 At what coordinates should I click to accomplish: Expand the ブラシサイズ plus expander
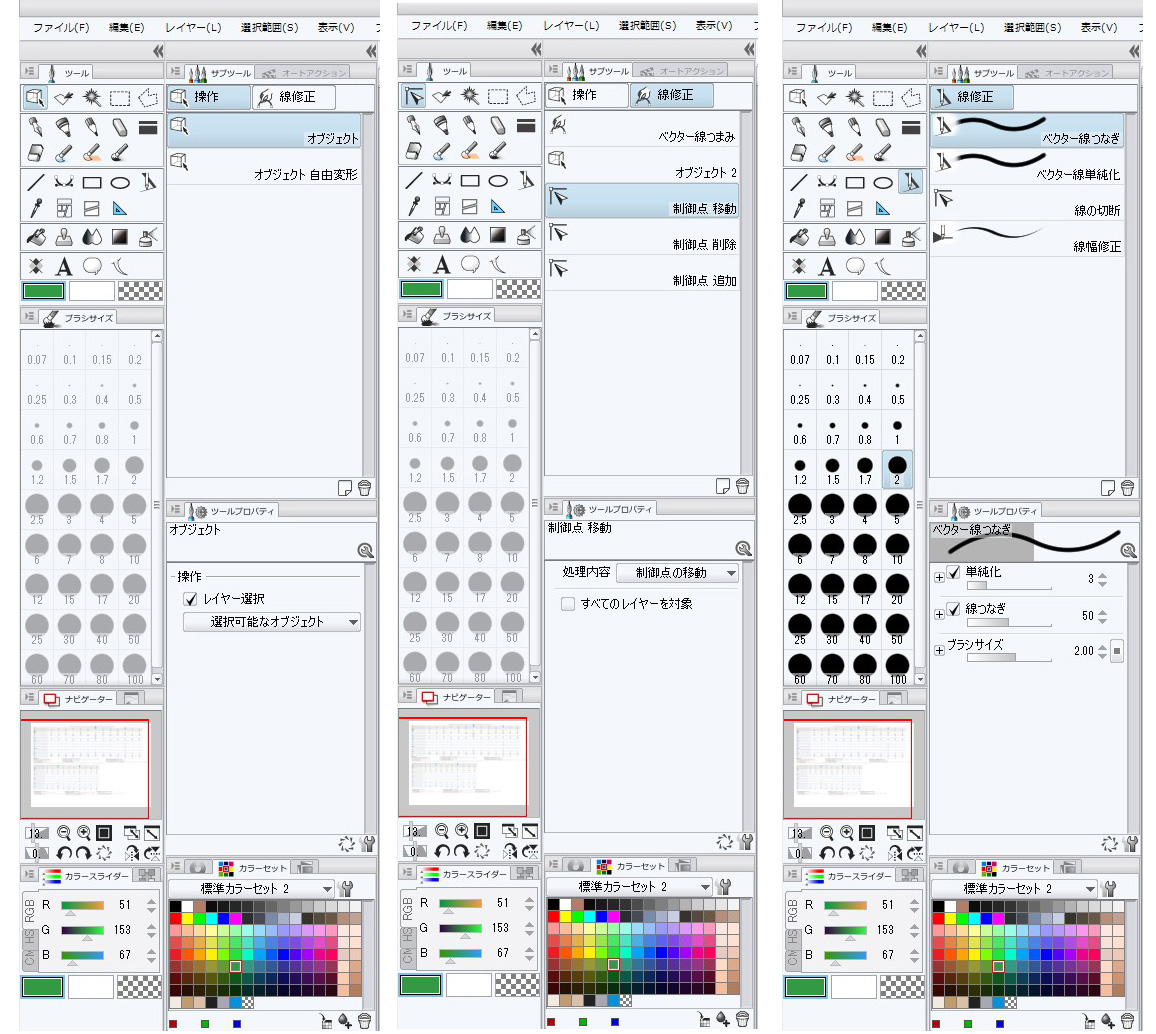(x=939, y=651)
